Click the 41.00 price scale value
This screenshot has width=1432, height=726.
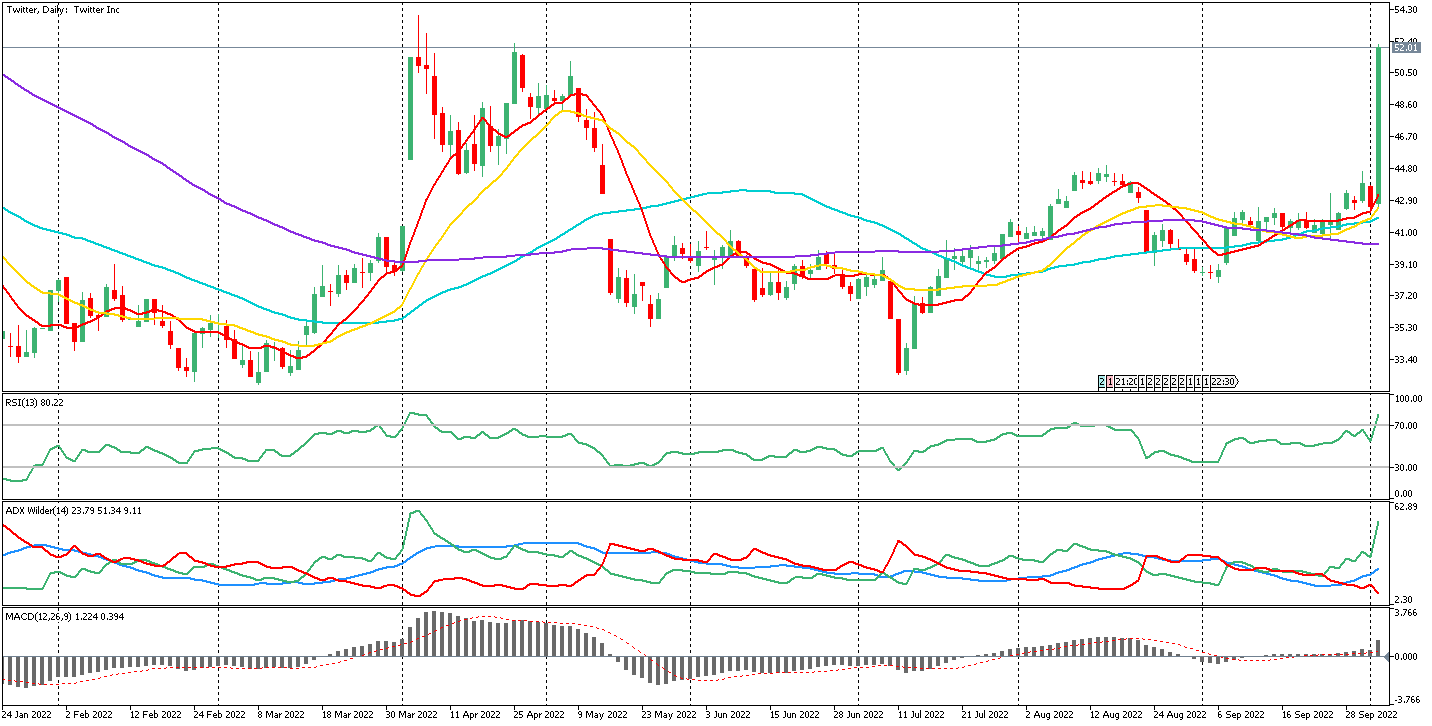click(x=1406, y=233)
